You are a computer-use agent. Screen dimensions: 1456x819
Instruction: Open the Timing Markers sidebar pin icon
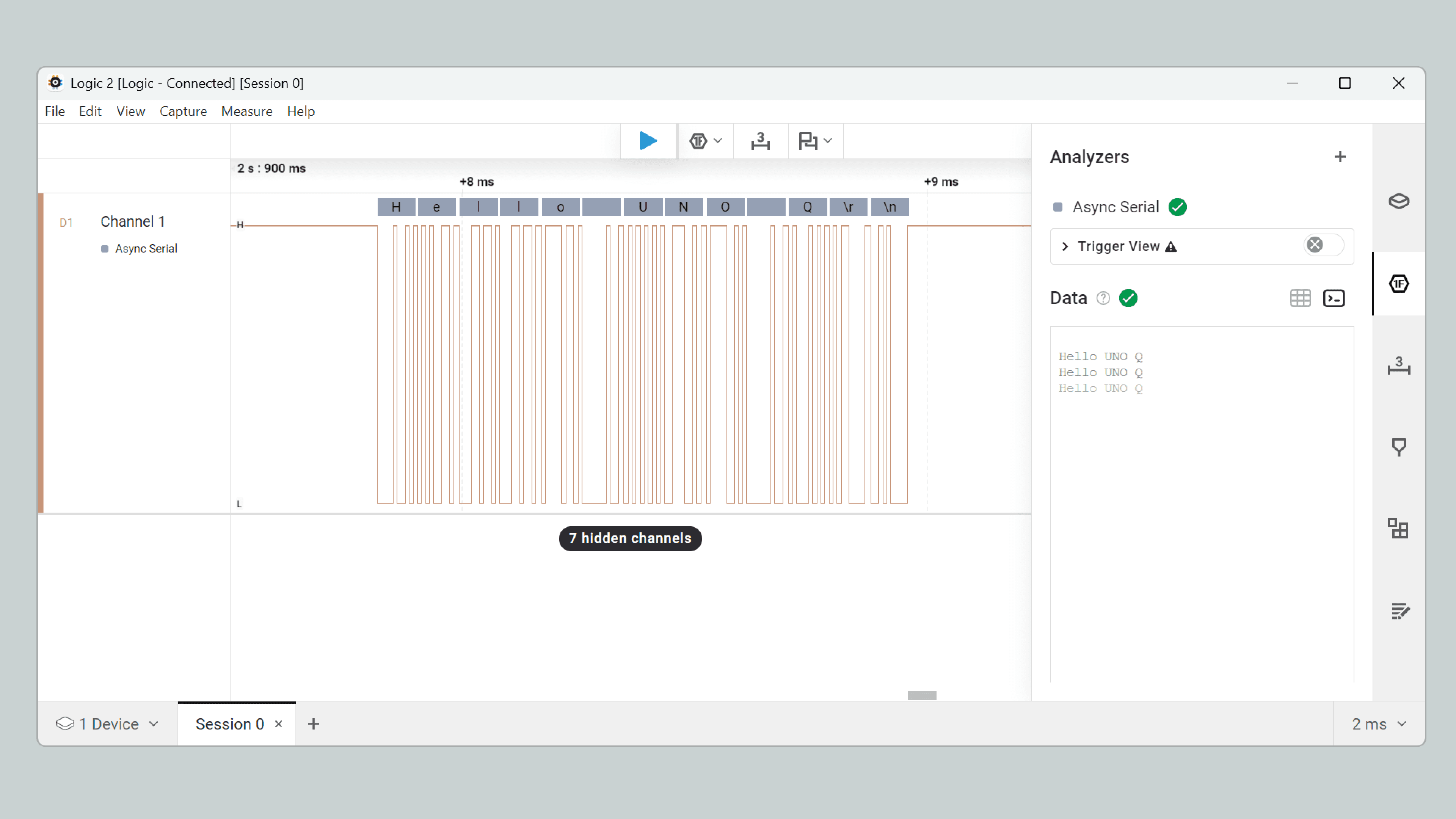(1398, 447)
